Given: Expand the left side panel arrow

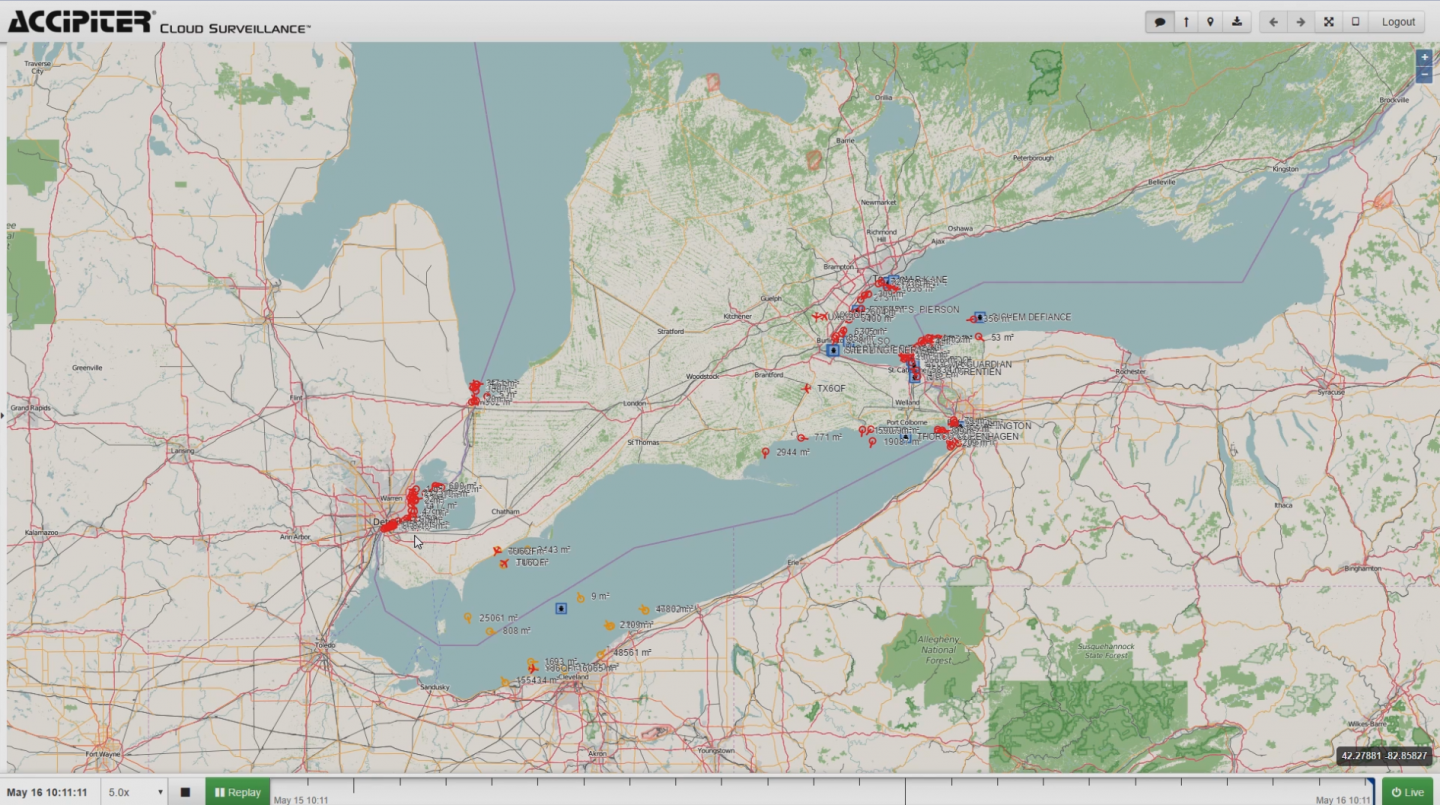Looking at the screenshot, I should coord(3,413).
